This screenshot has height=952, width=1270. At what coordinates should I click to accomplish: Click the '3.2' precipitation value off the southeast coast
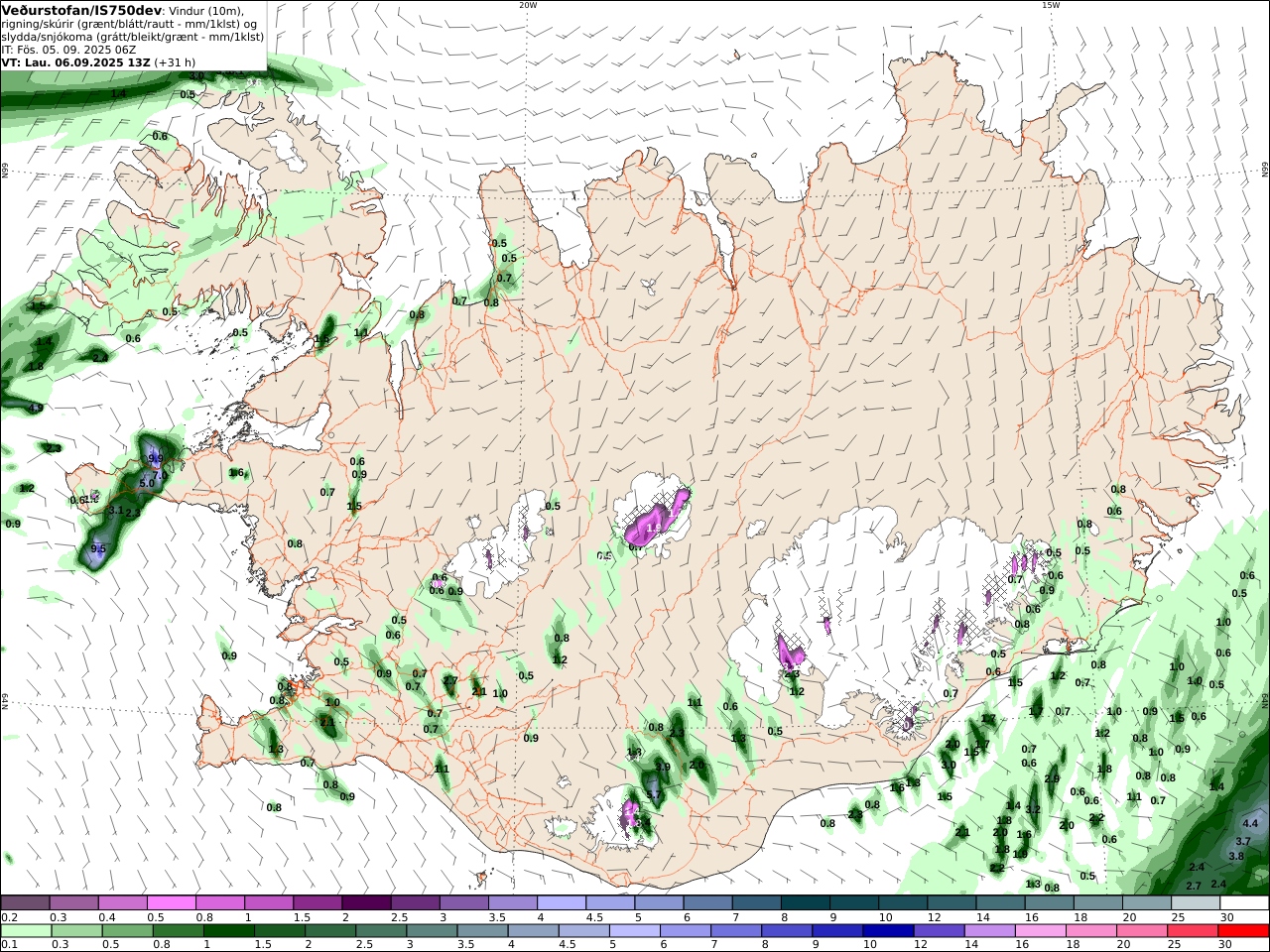pos(1033,809)
